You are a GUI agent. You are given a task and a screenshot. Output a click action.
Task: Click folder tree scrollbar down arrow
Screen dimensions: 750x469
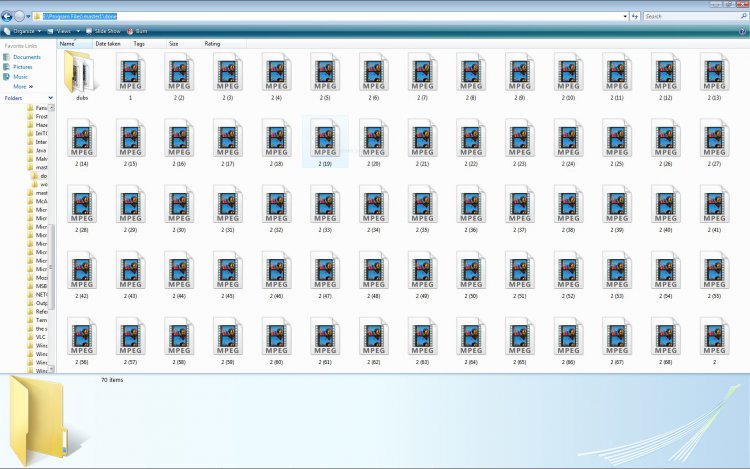click(52, 369)
